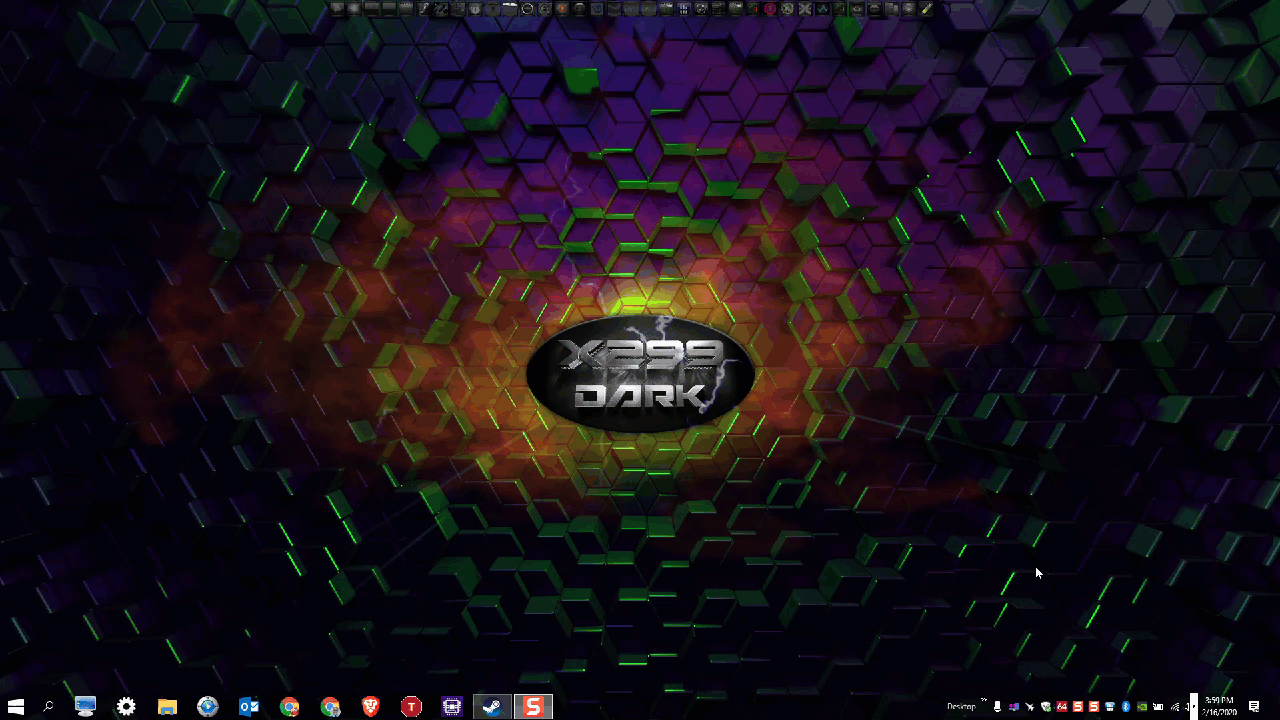Click the X299 Dark logo on desktop
The image size is (1280, 720).
tap(640, 375)
